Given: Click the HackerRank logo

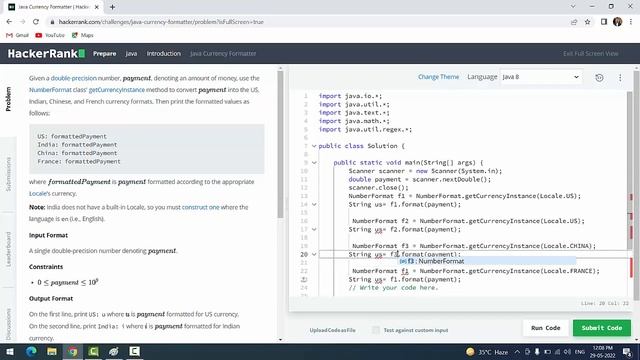Looking at the screenshot, I should pos(46,53).
